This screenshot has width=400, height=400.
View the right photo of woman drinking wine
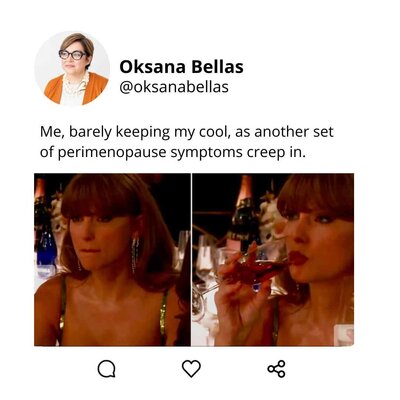273,259
